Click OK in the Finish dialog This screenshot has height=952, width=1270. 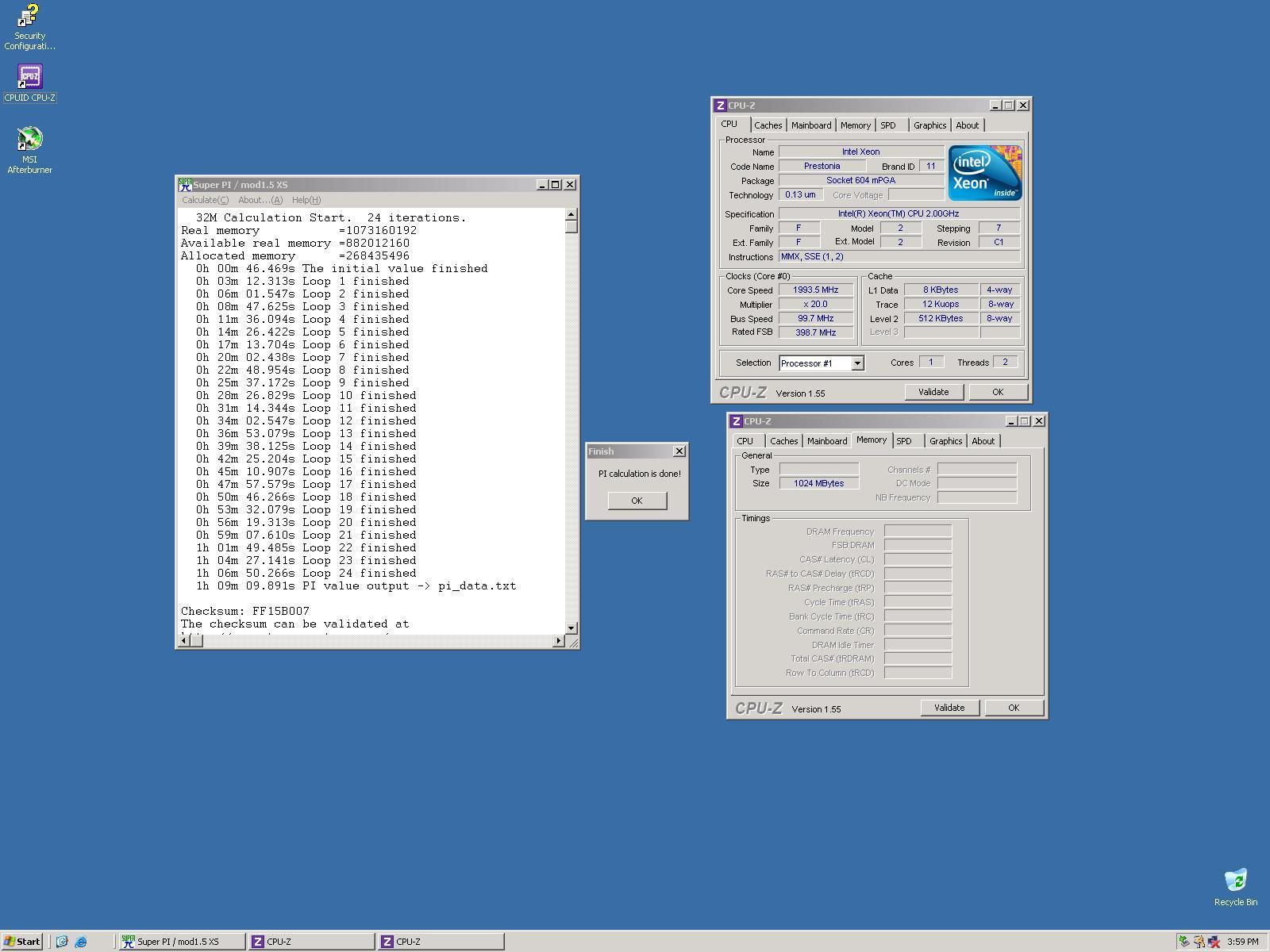tap(637, 501)
